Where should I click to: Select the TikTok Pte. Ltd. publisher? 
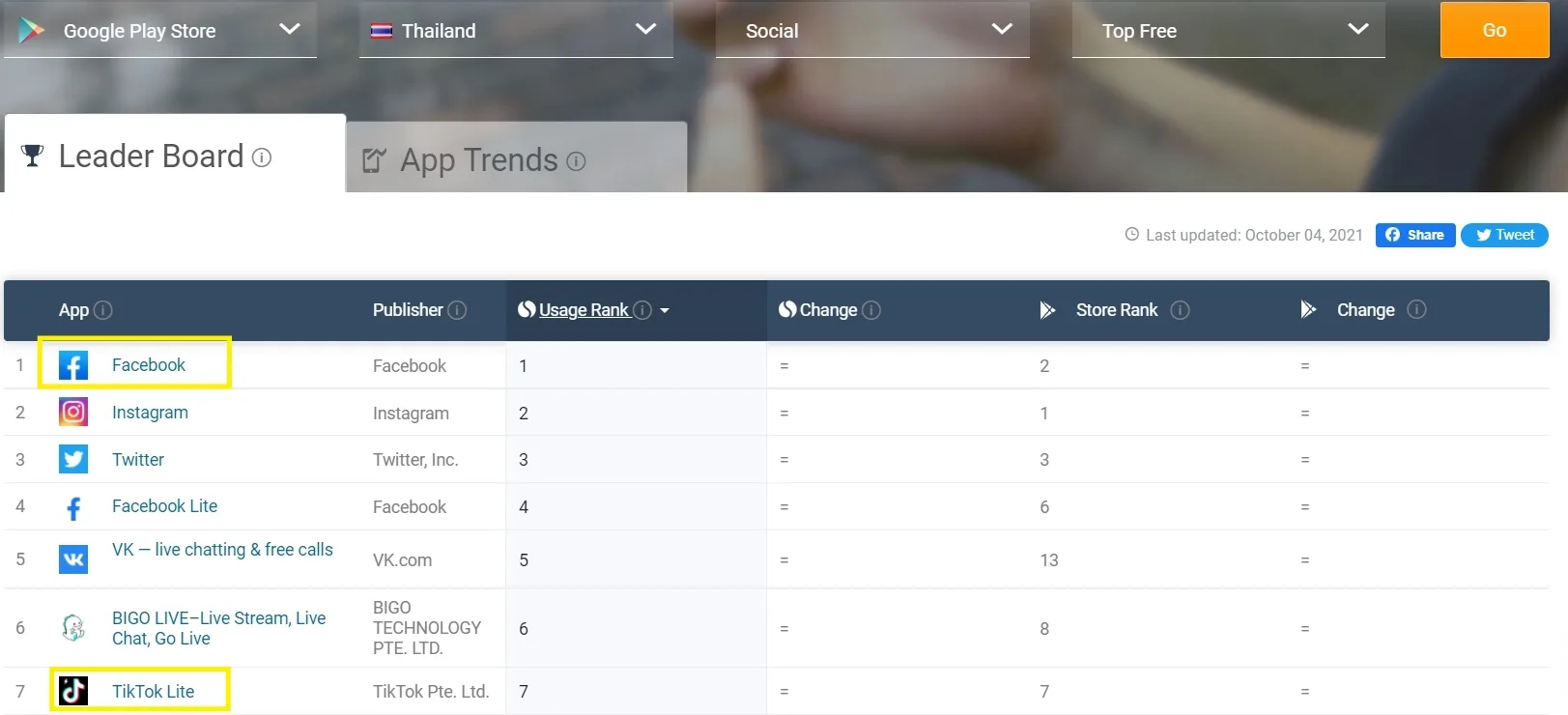(431, 692)
